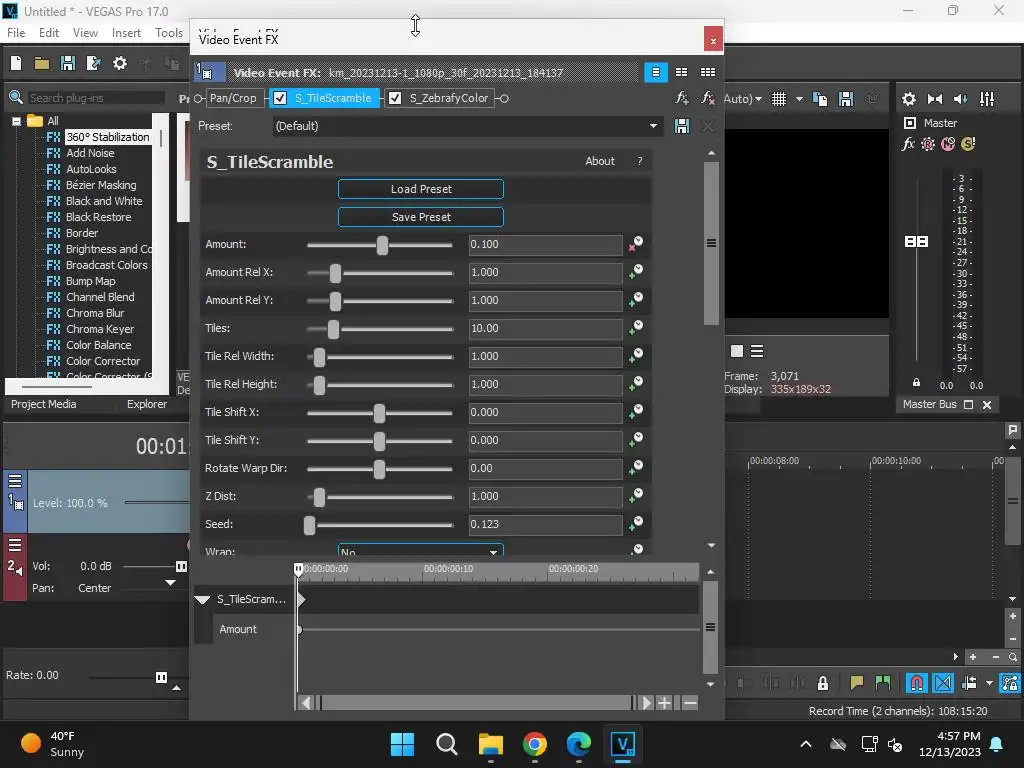This screenshot has height=768, width=1024.
Task: Switch FX view to three-column grid icon
Action: (x=708, y=72)
